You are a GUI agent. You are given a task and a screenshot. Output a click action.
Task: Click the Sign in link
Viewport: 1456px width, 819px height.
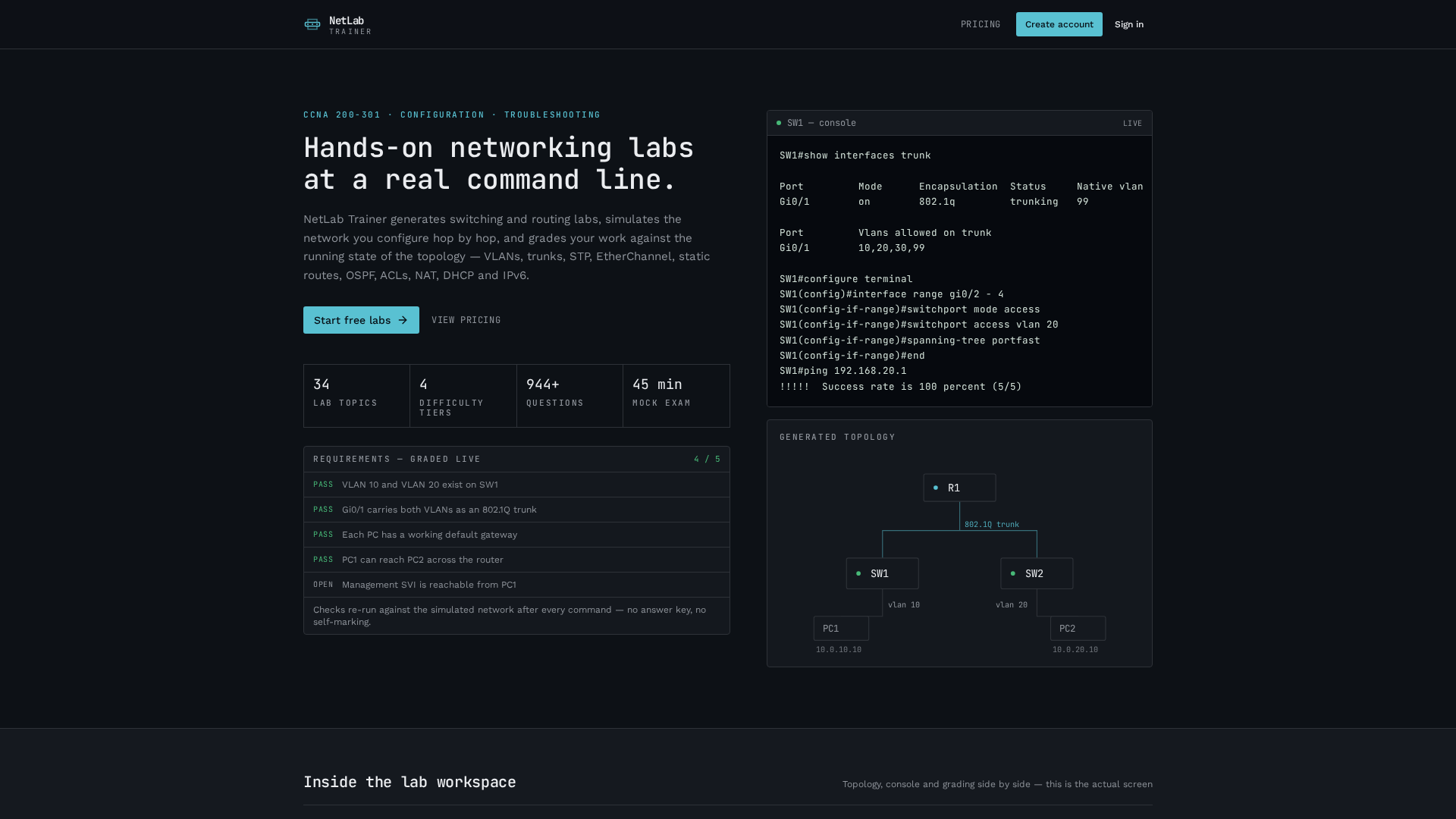[x=1129, y=24]
